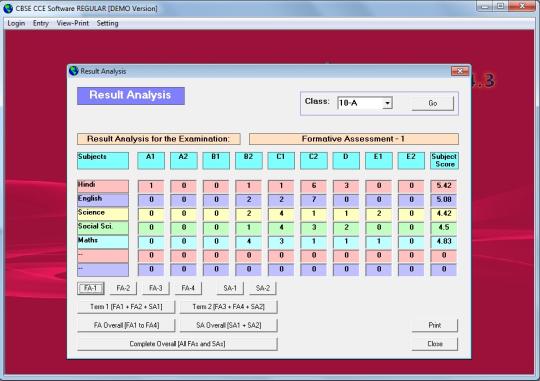Click the C2 grade column header
The height and width of the screenshot is (381, 540).
pyautogui.click(x=314, y=161)
